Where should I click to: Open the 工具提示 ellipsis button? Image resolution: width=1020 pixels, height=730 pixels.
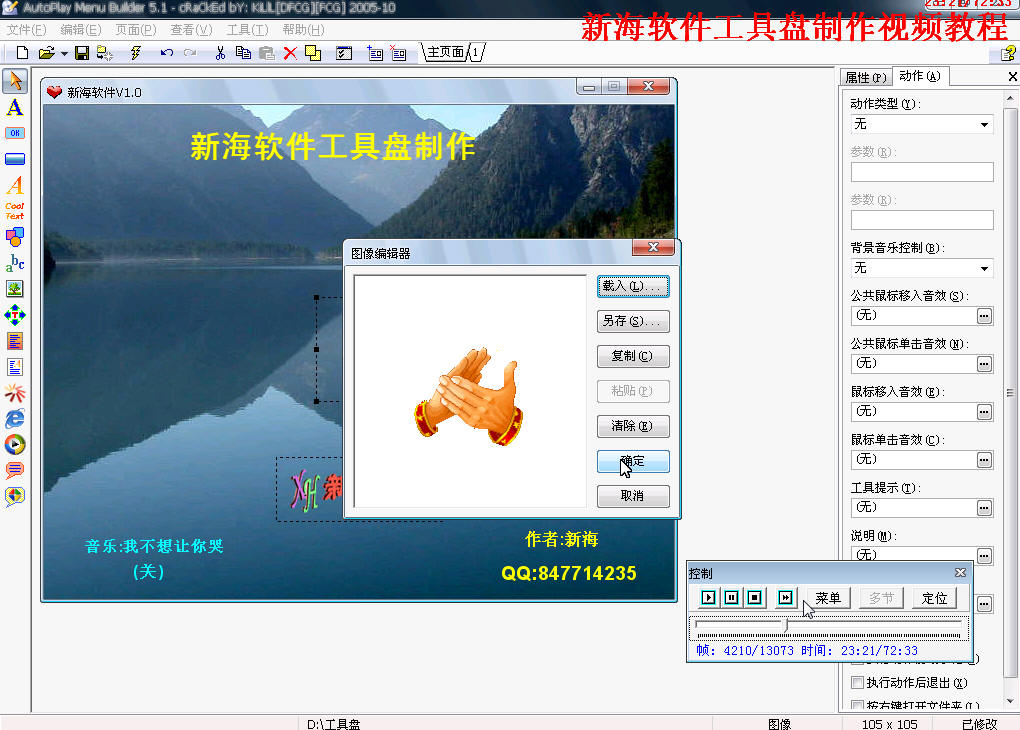point(984,508)
